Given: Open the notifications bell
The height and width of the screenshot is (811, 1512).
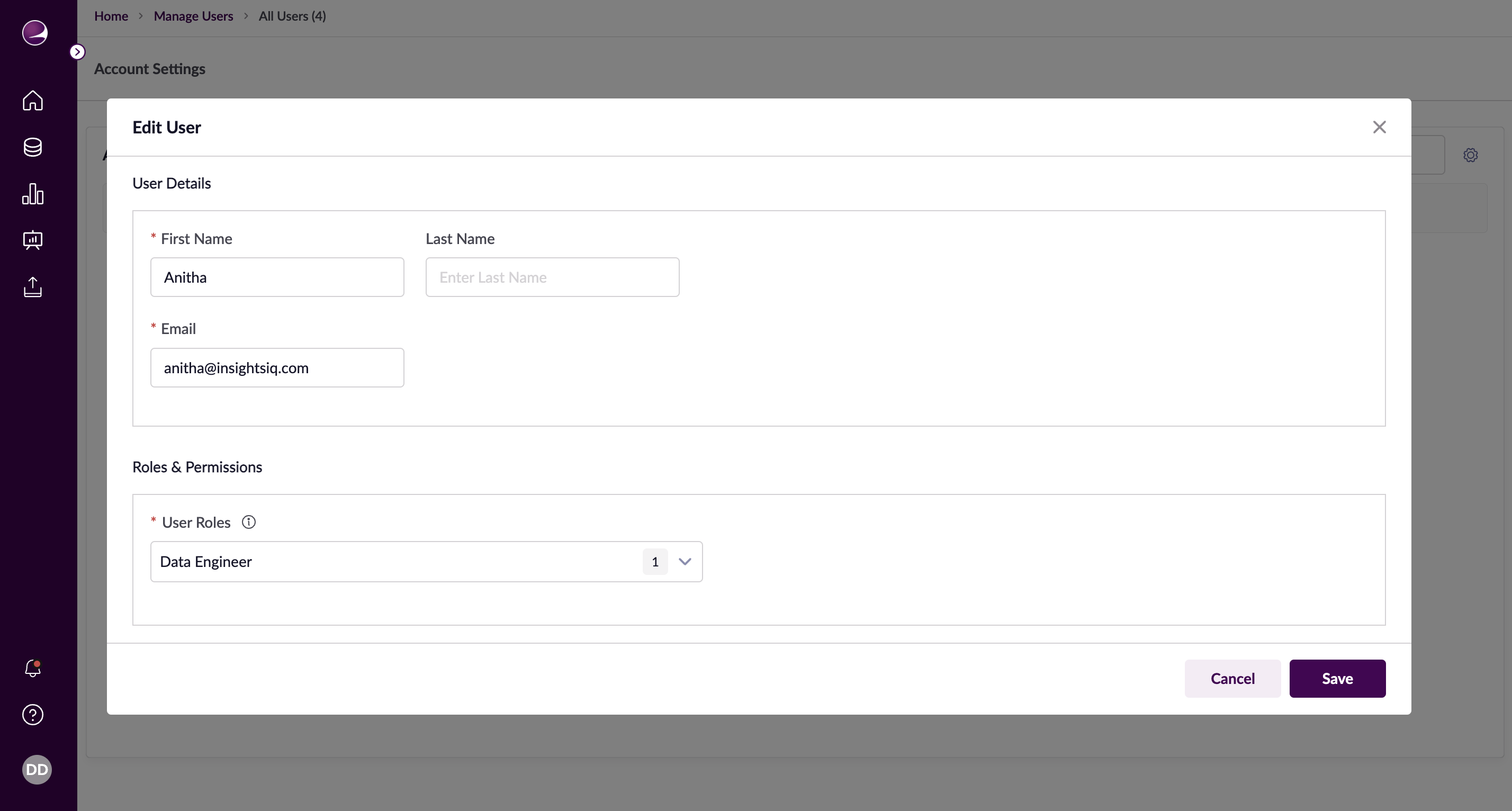Looking at the screenshot, I should point(32,669).
